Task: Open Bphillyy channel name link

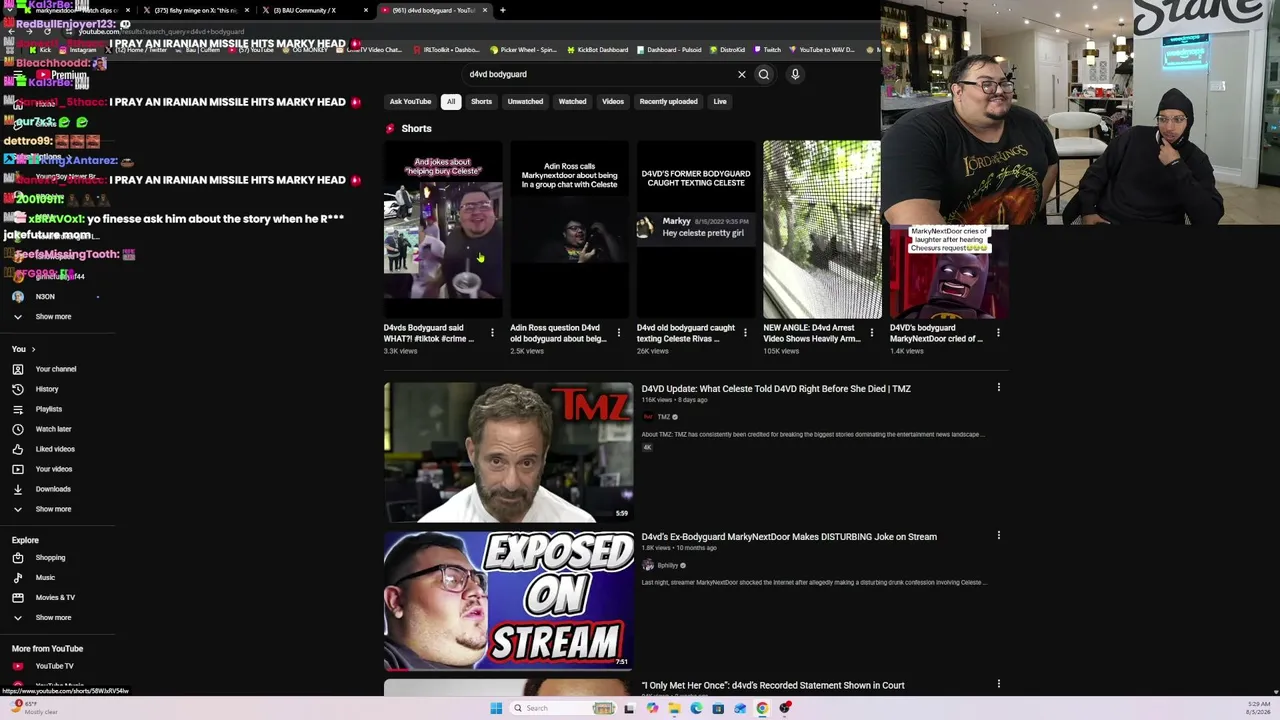Action: click(667, 566)
